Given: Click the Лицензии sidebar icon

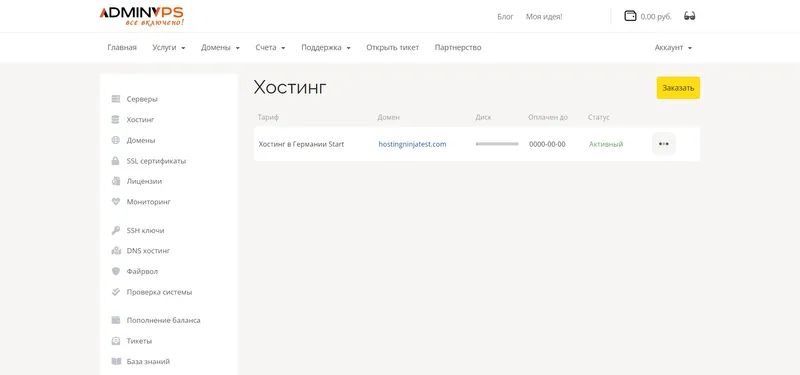Looking at the screenshot, I should coord(116,181).
